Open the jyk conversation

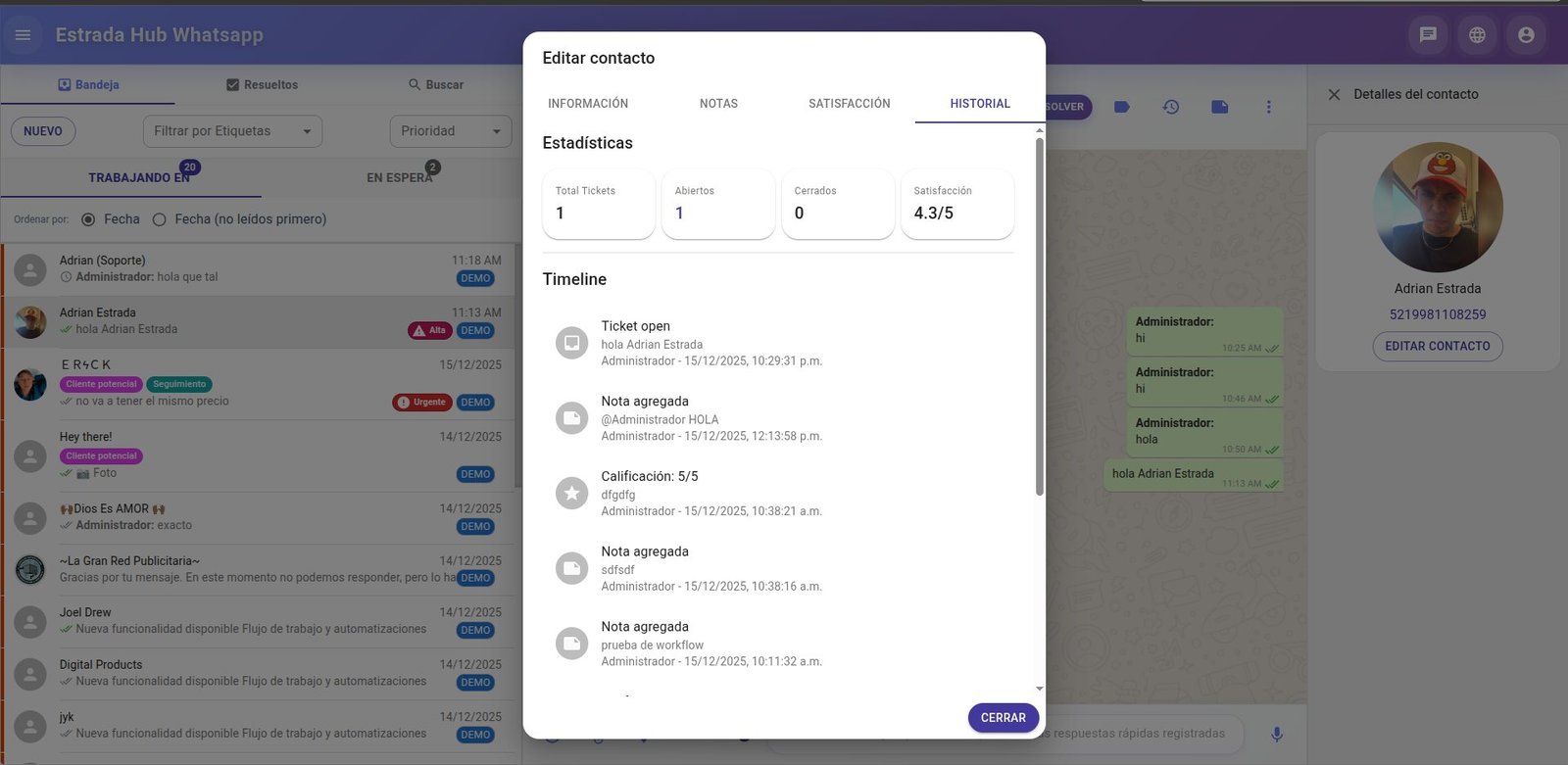pyautogui.click(x=259, y=726)
